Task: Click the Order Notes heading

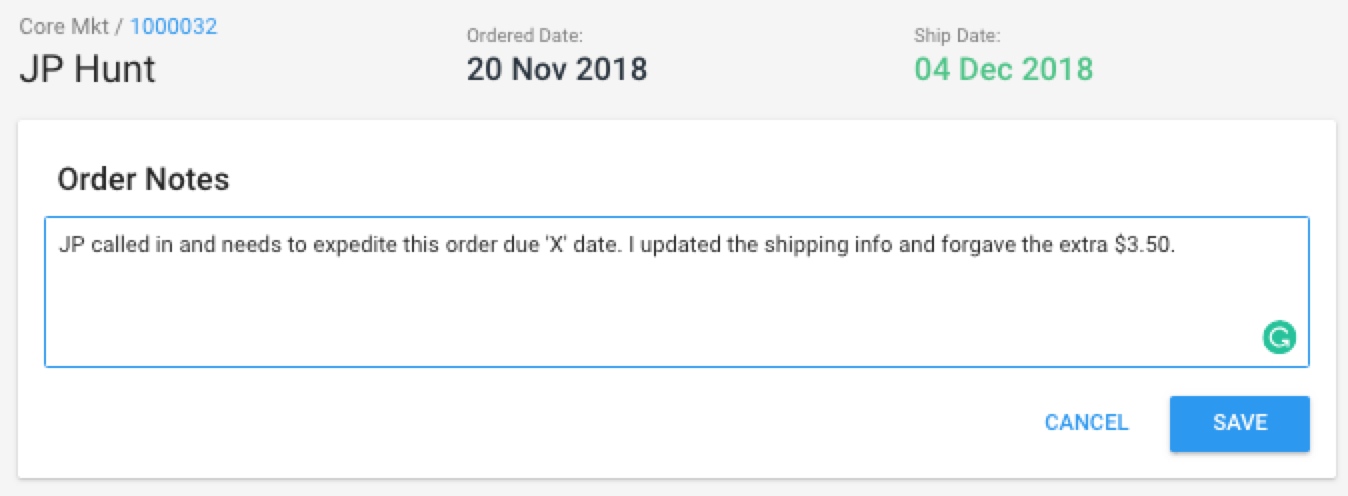Action: point(143,179)
